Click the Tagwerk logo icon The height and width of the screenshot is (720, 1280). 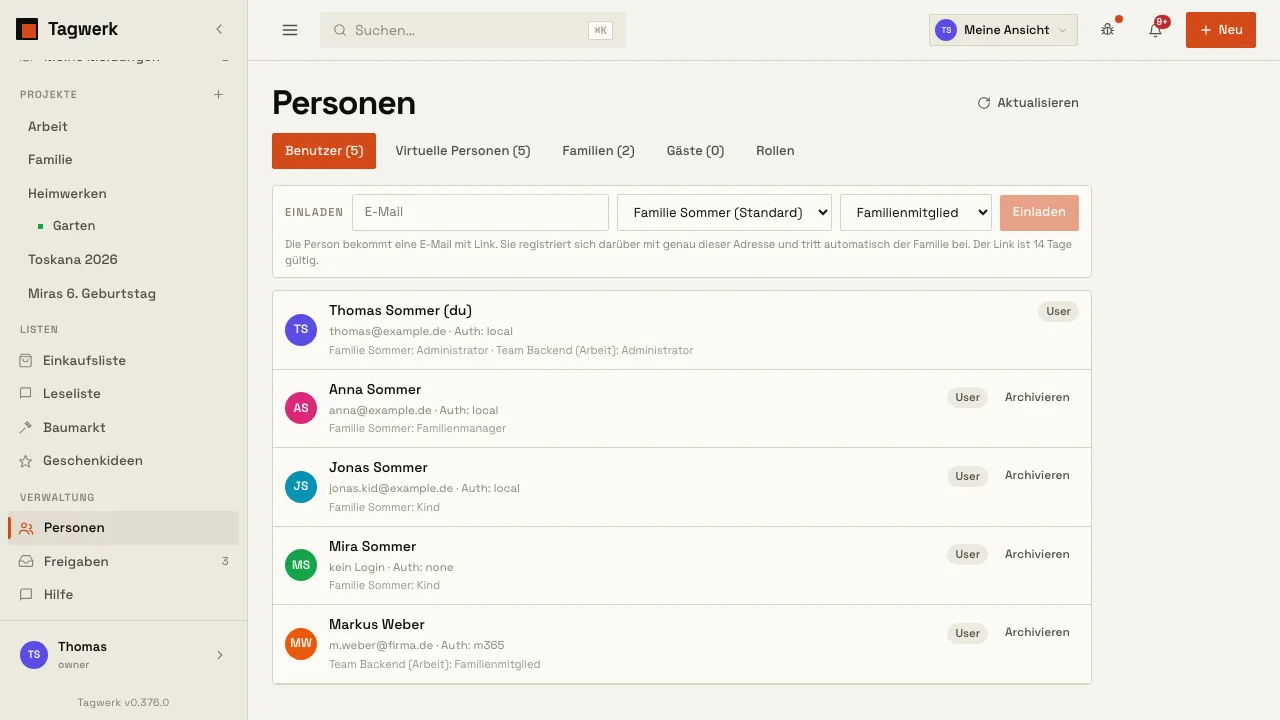[27, 30]
